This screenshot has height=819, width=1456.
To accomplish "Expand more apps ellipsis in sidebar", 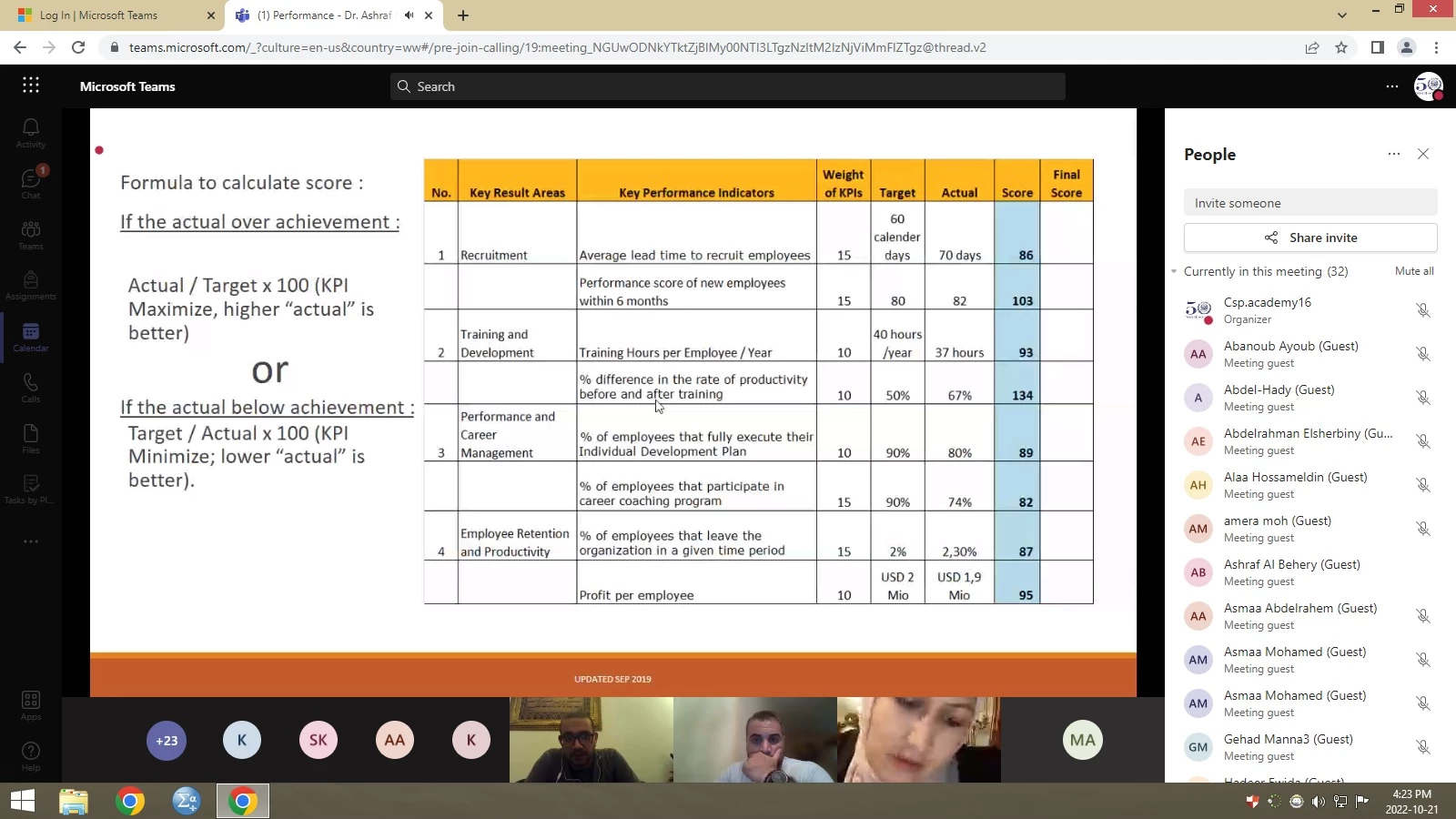I will coord(31,541).
